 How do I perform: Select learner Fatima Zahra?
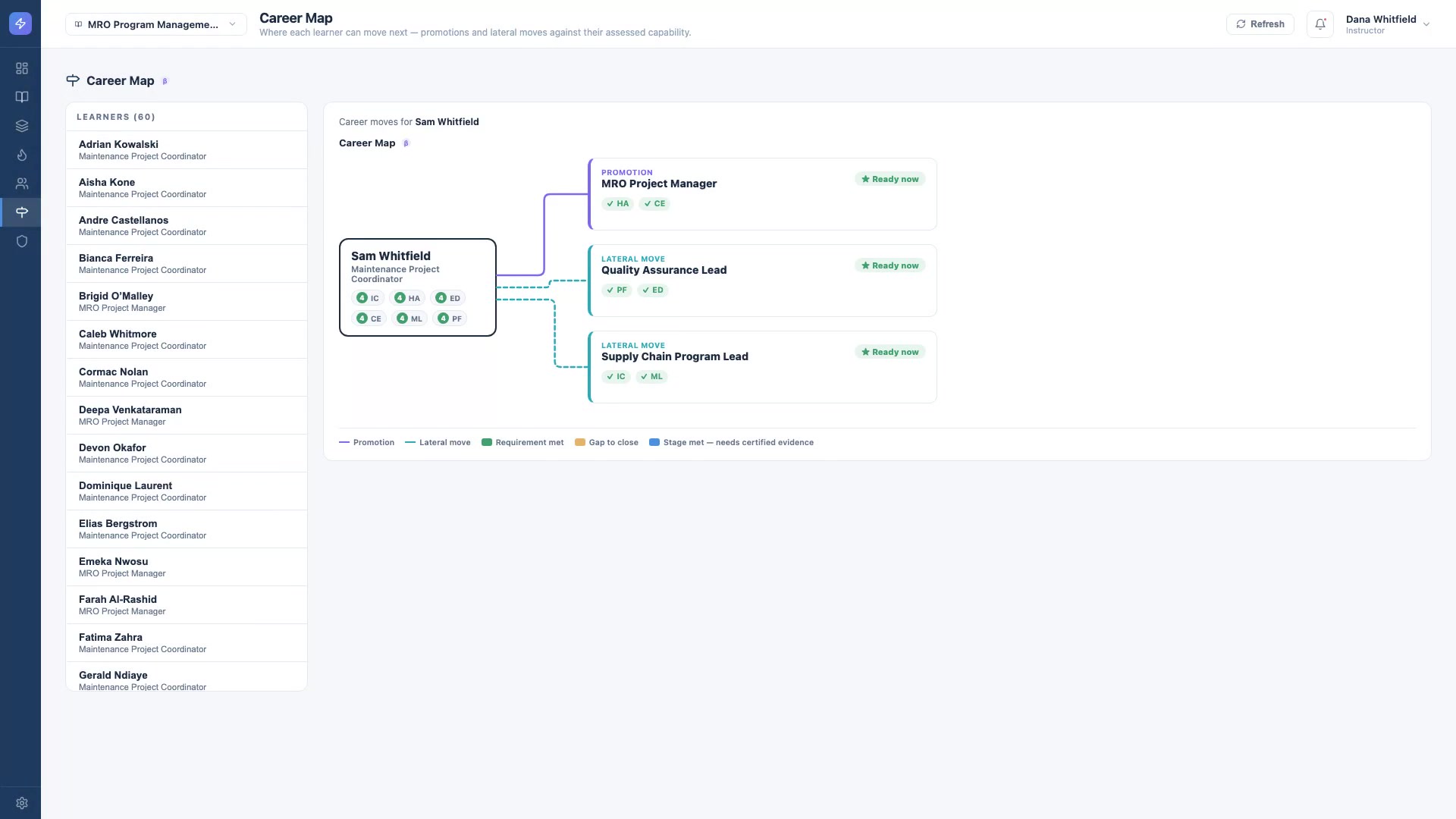(187, 643)
